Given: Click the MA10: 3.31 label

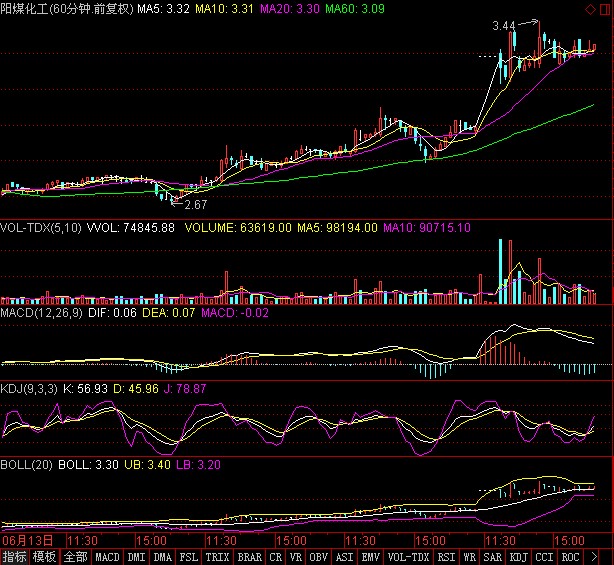Looking at the screenshot, I should pyautogui.click(x=224, y=9).
